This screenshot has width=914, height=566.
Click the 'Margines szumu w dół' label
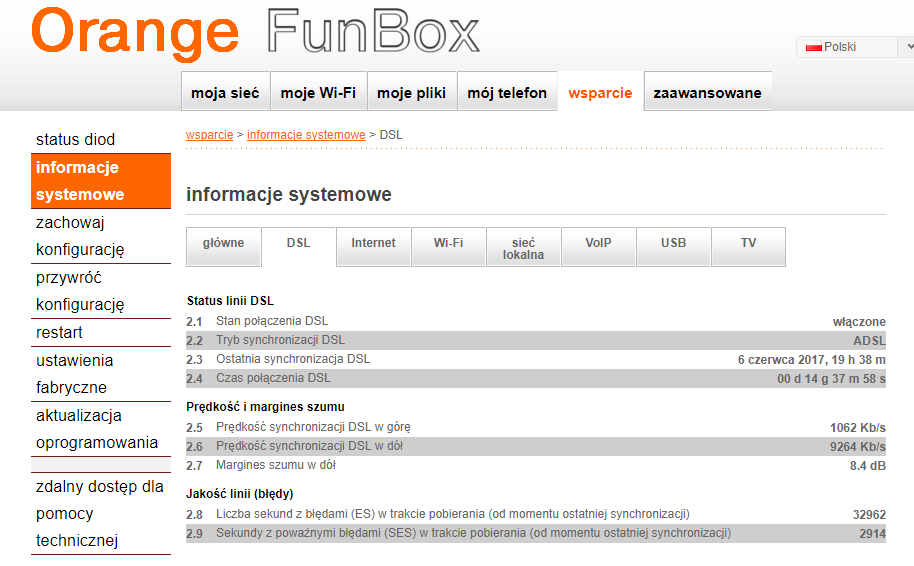tap(276, 465)
